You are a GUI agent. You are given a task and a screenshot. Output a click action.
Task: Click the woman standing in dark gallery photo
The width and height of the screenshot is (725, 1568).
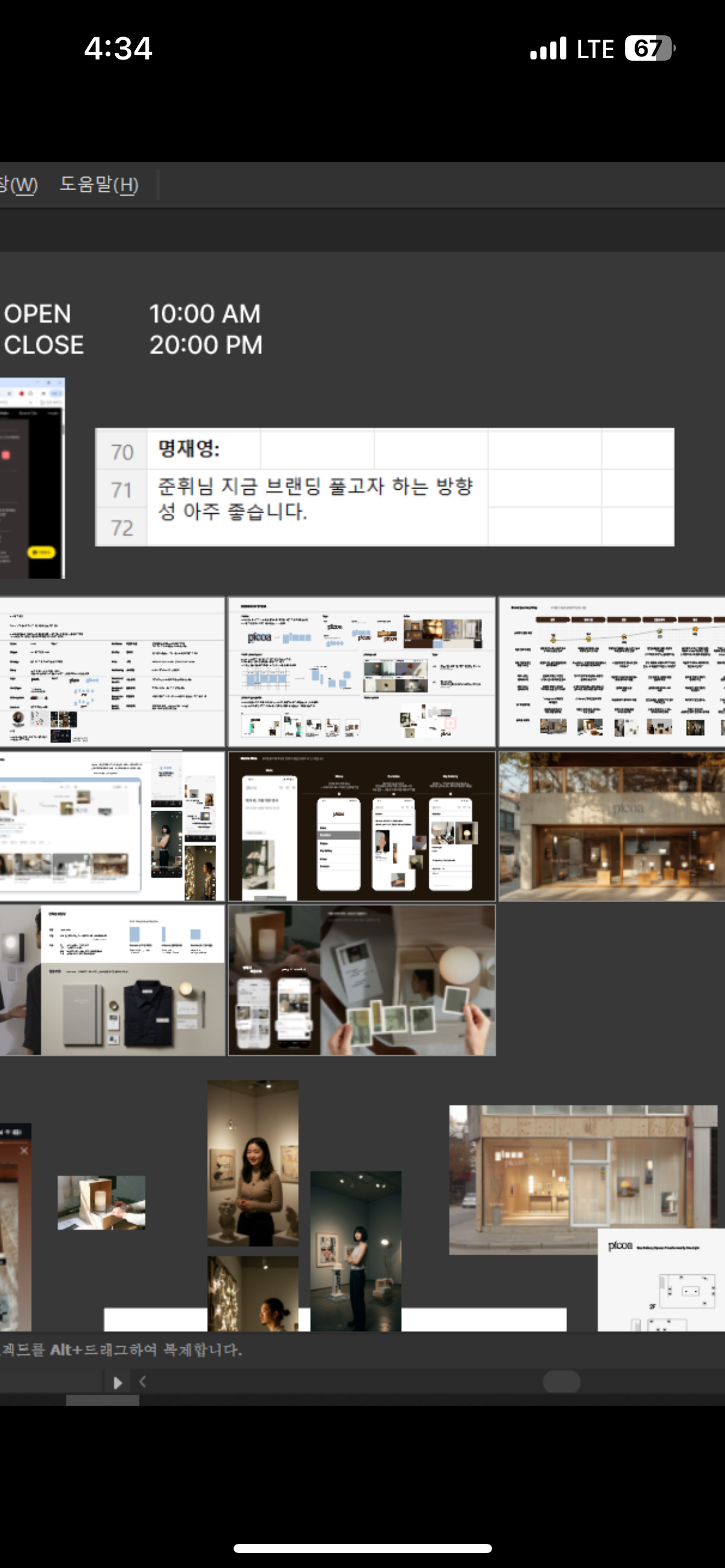pyautogui.click(x=356, y=1251)
